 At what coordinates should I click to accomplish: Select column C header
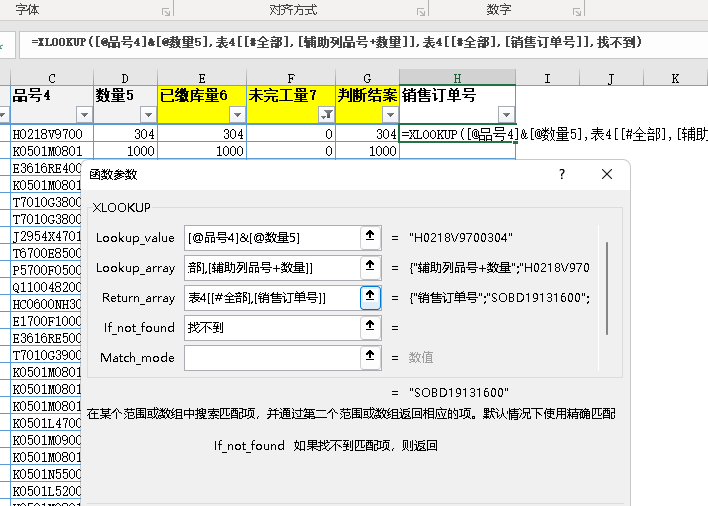point(52,78)
